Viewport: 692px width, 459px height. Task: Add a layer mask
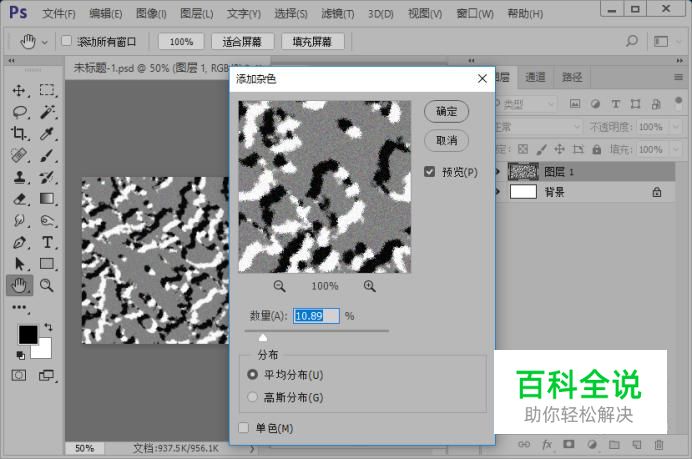coord(569,444)
